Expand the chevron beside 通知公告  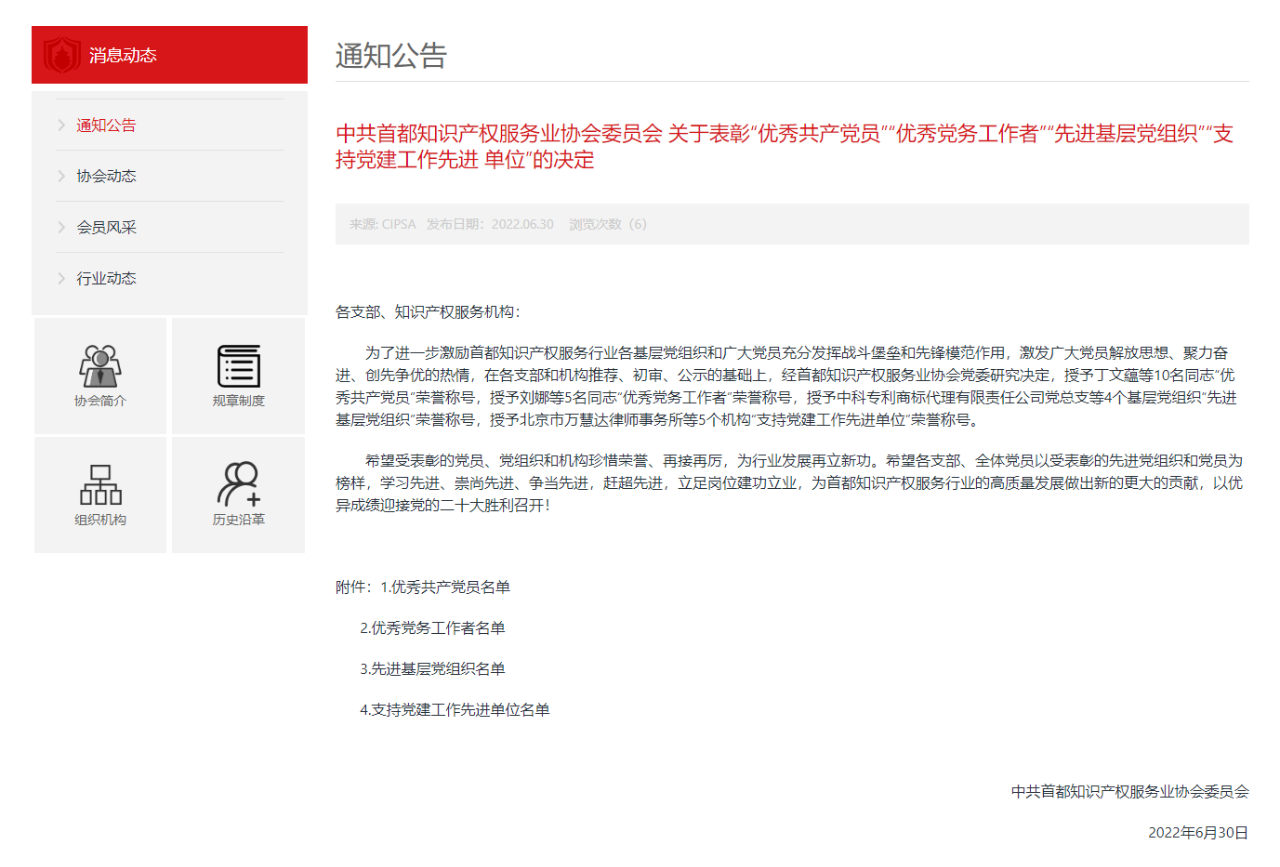point(62,126)
